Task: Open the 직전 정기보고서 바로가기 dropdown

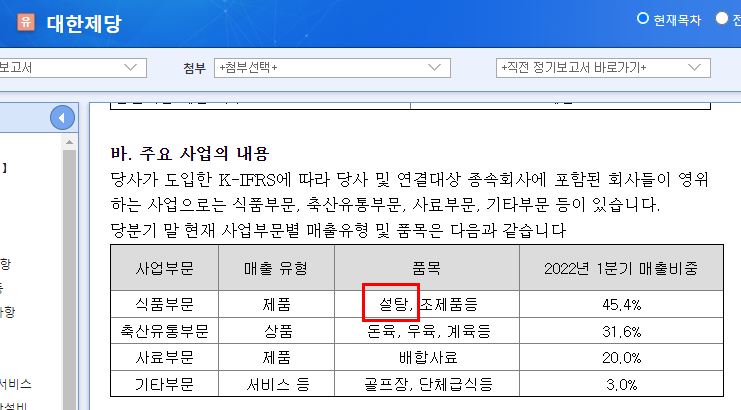Action: pos(603,68)
